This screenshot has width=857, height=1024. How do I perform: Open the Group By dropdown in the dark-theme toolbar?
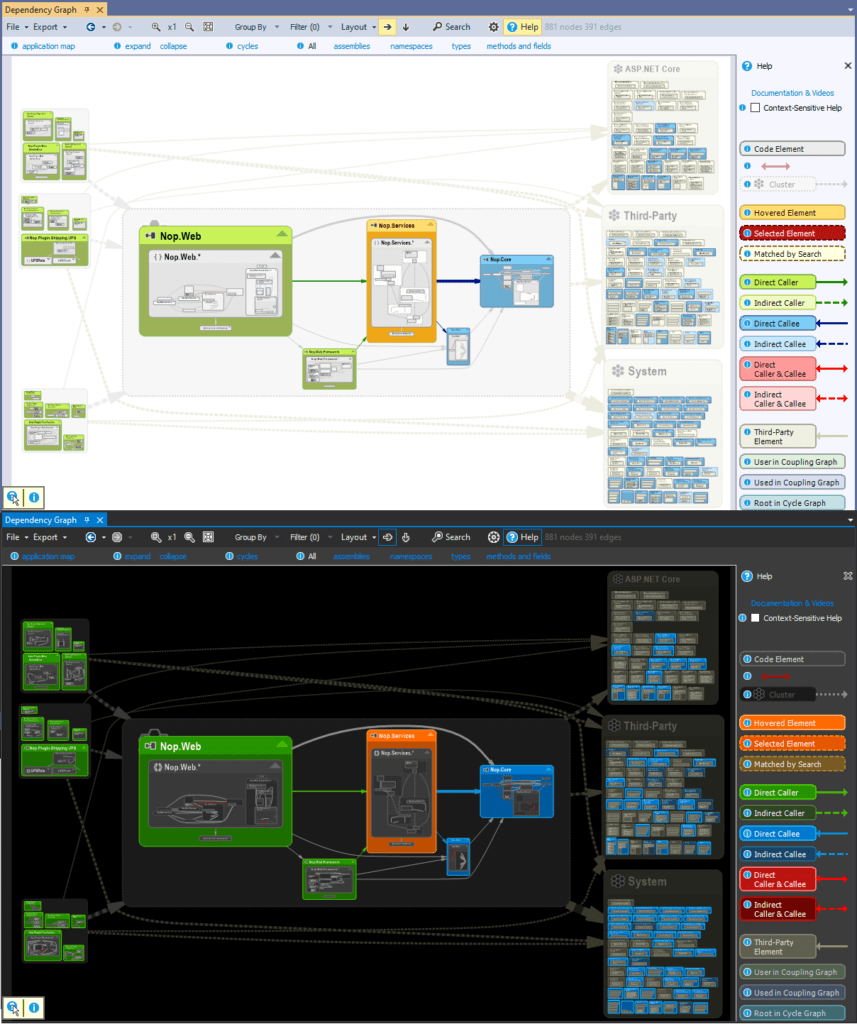[x=257, y=537]
